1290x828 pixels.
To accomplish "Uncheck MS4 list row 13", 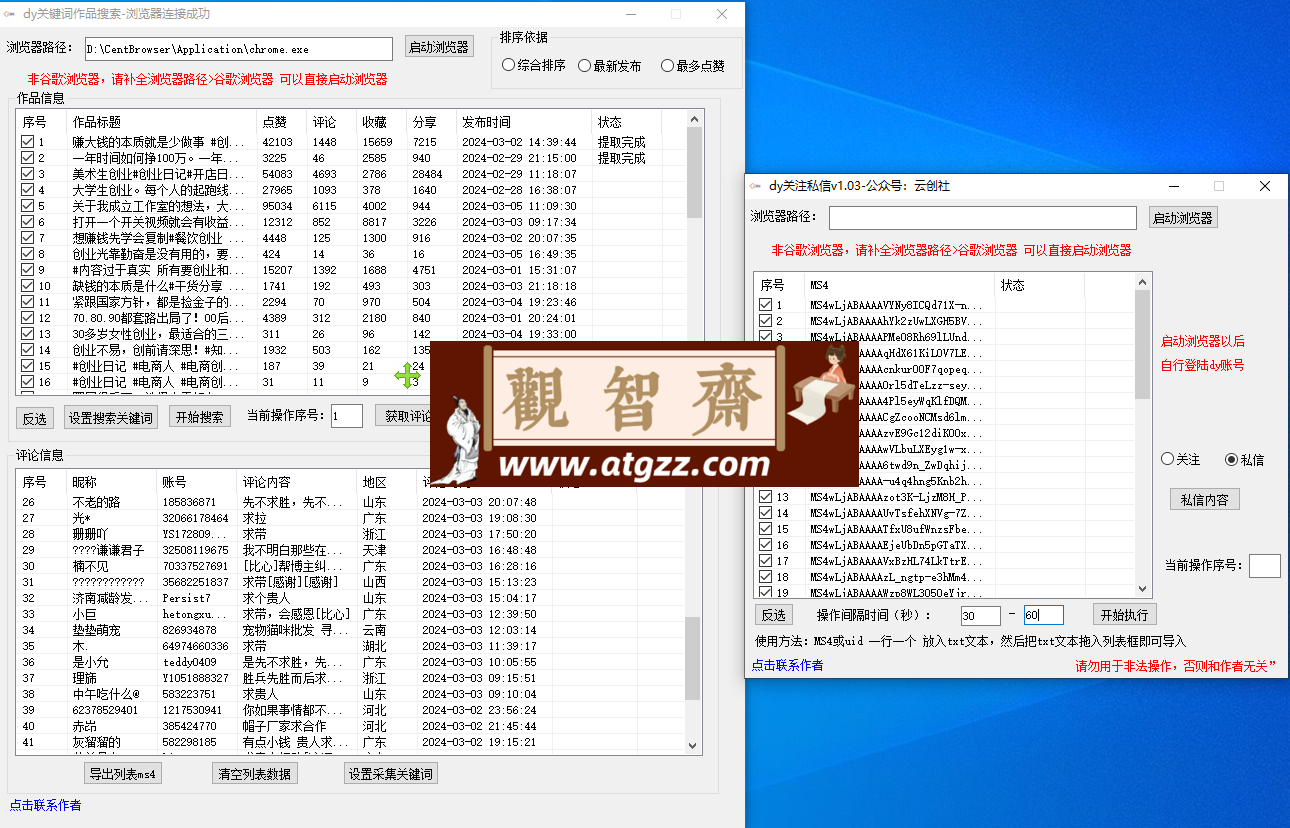I will (x=766, y=497).
